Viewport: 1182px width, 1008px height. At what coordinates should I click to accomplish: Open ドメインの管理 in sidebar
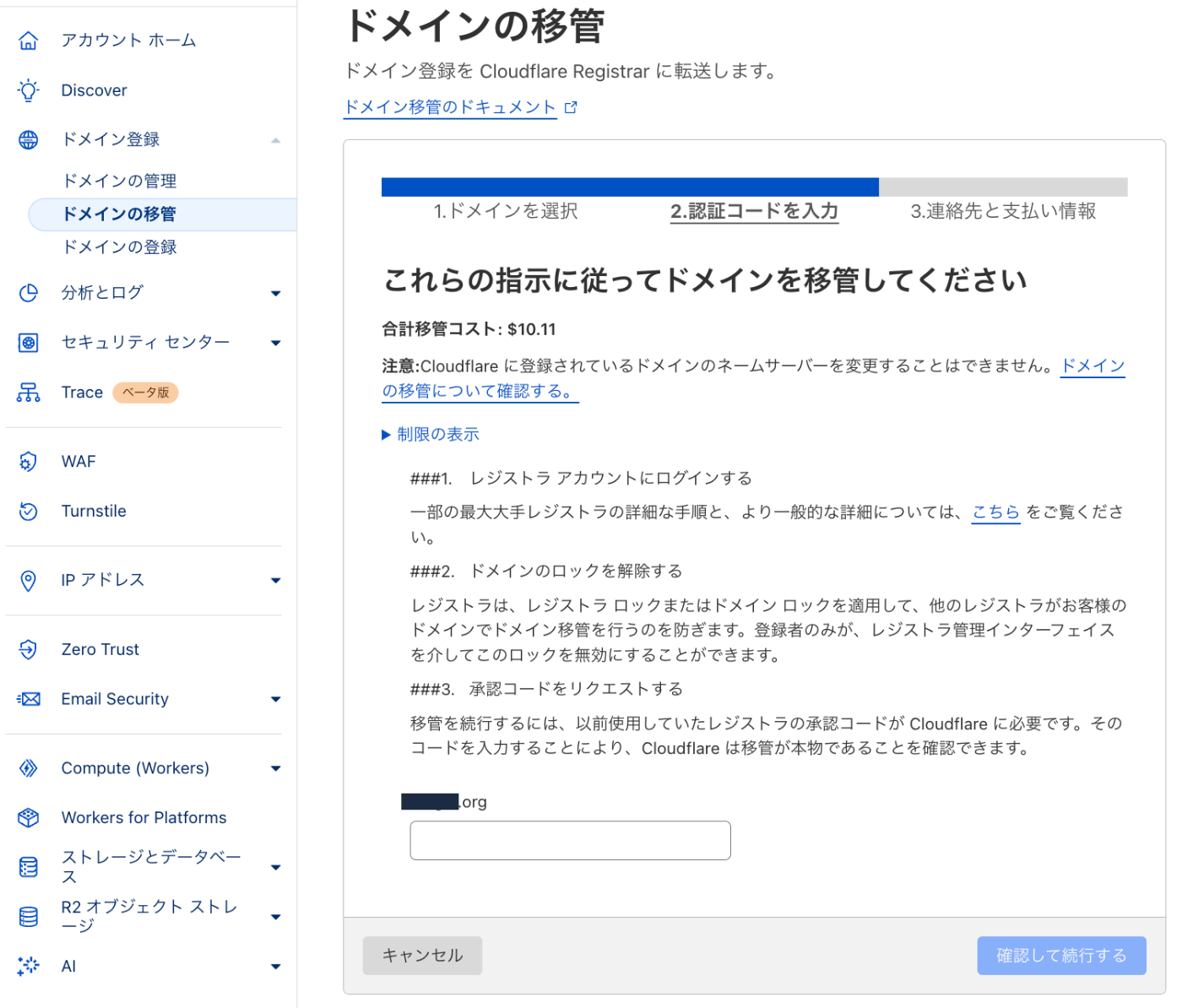120,181
